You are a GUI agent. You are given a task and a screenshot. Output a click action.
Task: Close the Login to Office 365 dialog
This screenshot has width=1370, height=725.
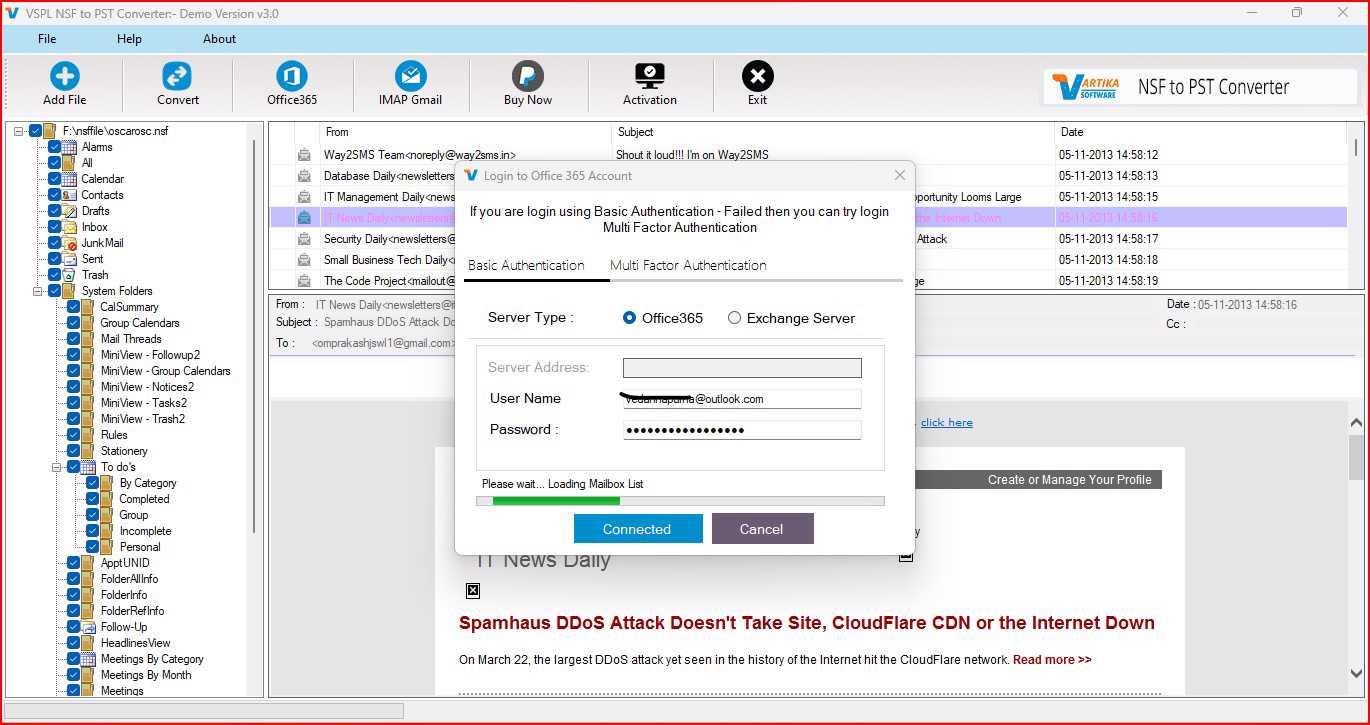click(x=899, y=175)
